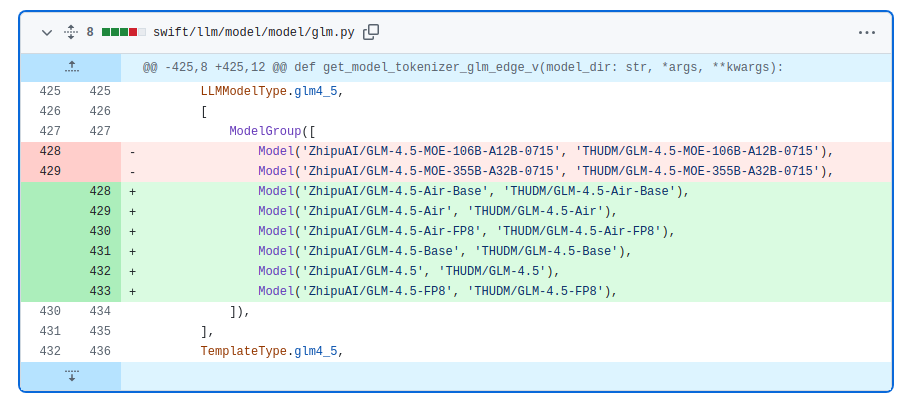Click old line number 429 of removed row
The image size is (911, 395).
pos(50,171)
